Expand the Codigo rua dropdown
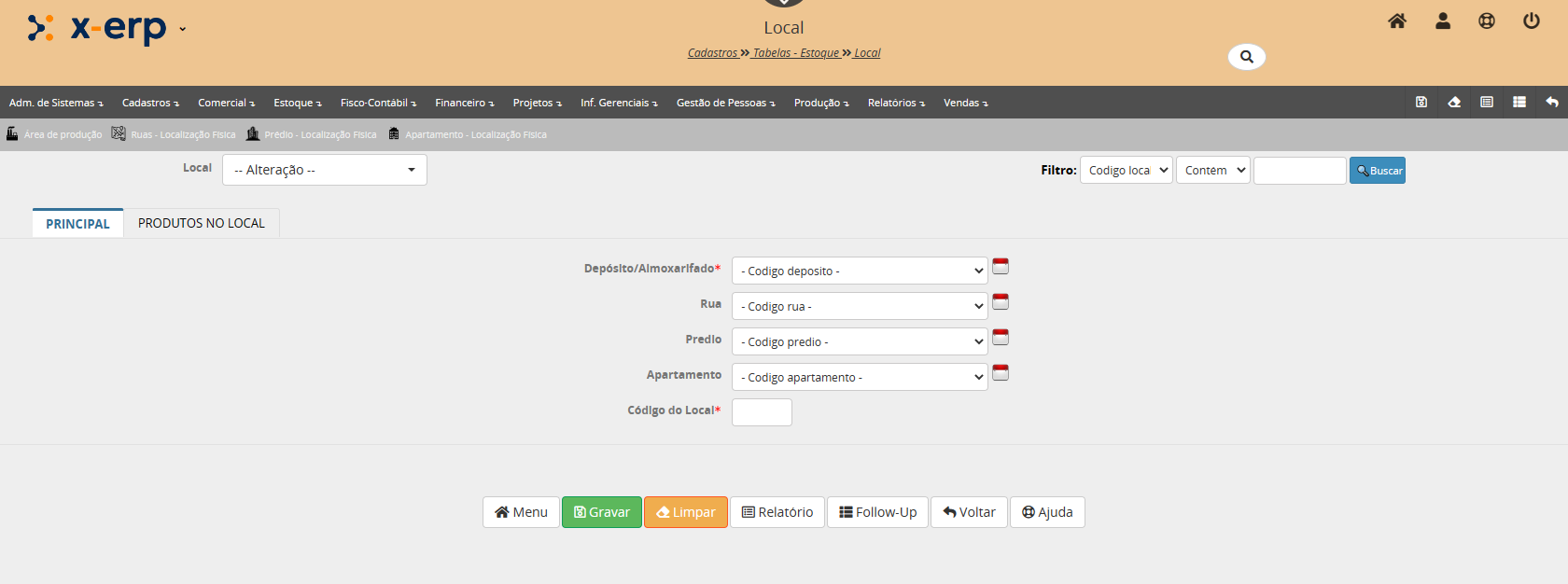Viewport: 1568px width, 584px height. click(x=859, y=306)
